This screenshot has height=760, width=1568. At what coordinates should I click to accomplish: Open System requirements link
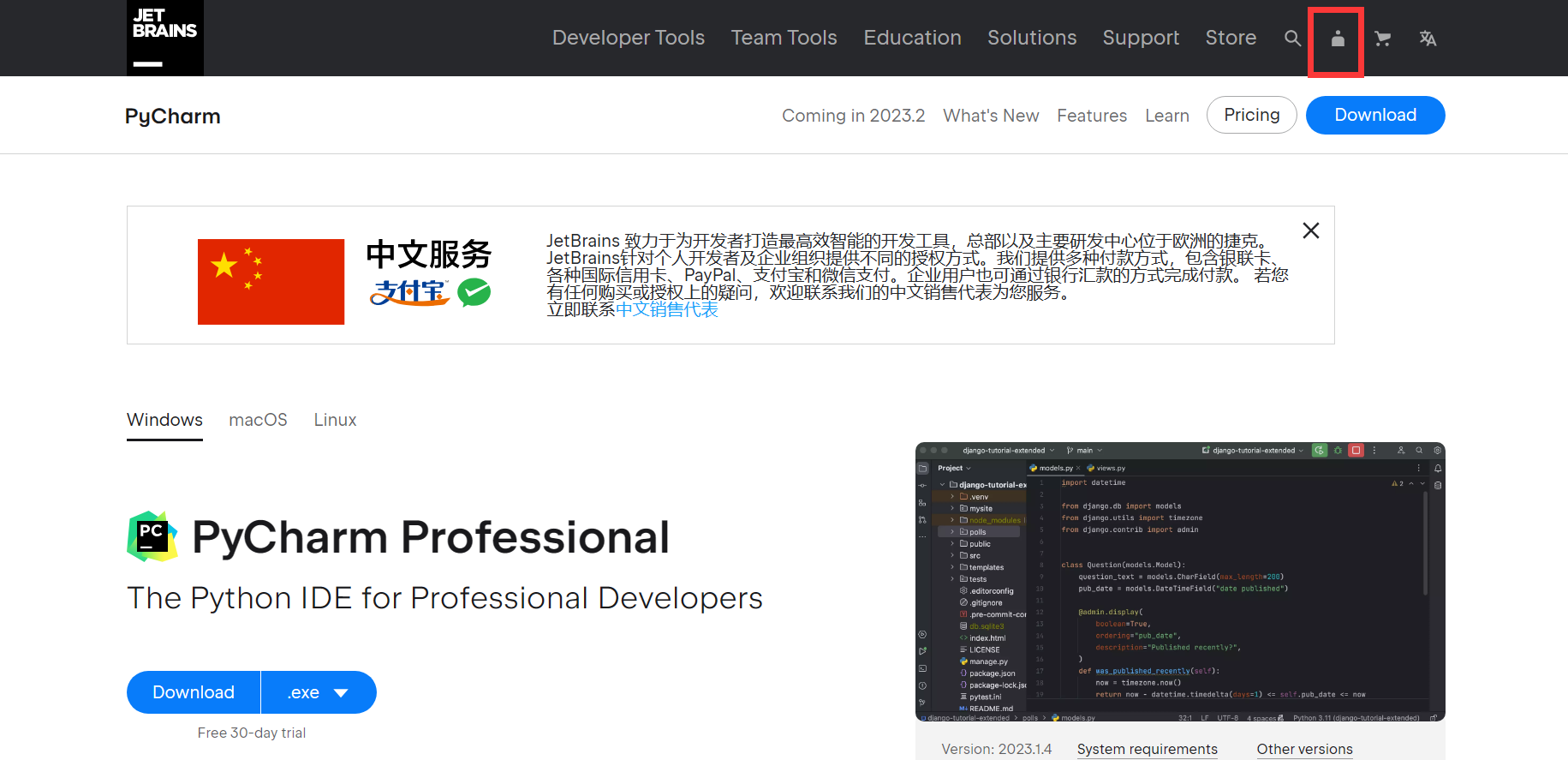(1147, 749)
